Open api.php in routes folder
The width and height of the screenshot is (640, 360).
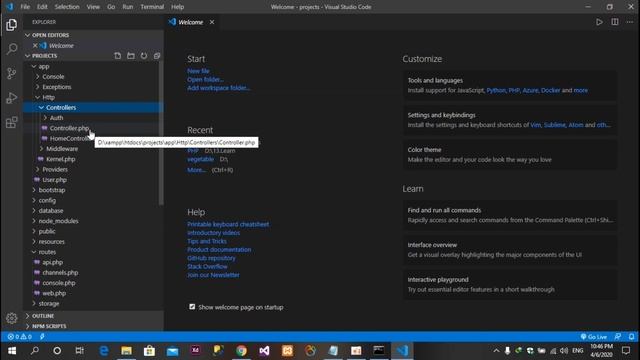[x=52, y=262]
